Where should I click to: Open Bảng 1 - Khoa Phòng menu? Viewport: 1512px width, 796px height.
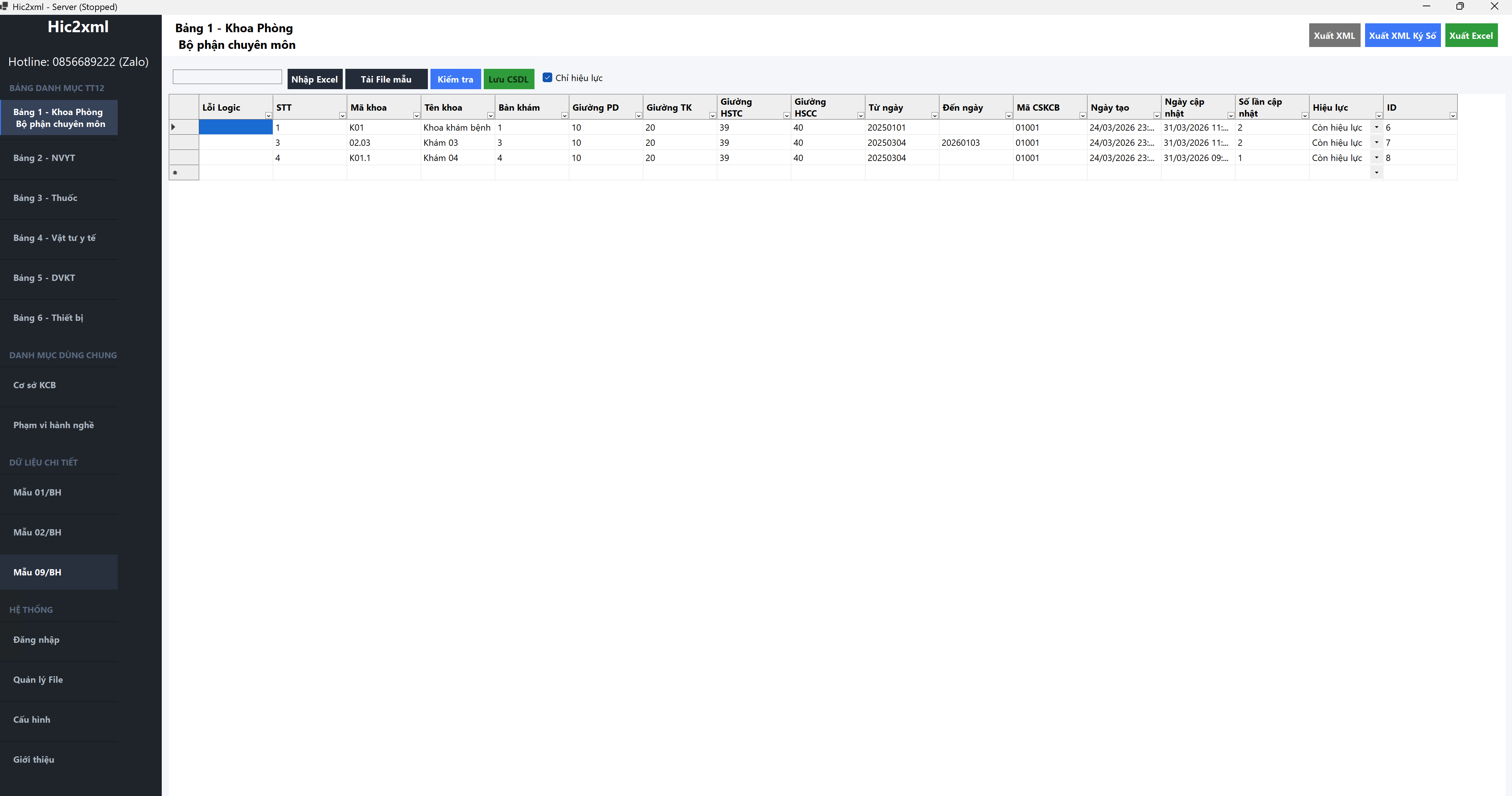(x=59, y=117)
